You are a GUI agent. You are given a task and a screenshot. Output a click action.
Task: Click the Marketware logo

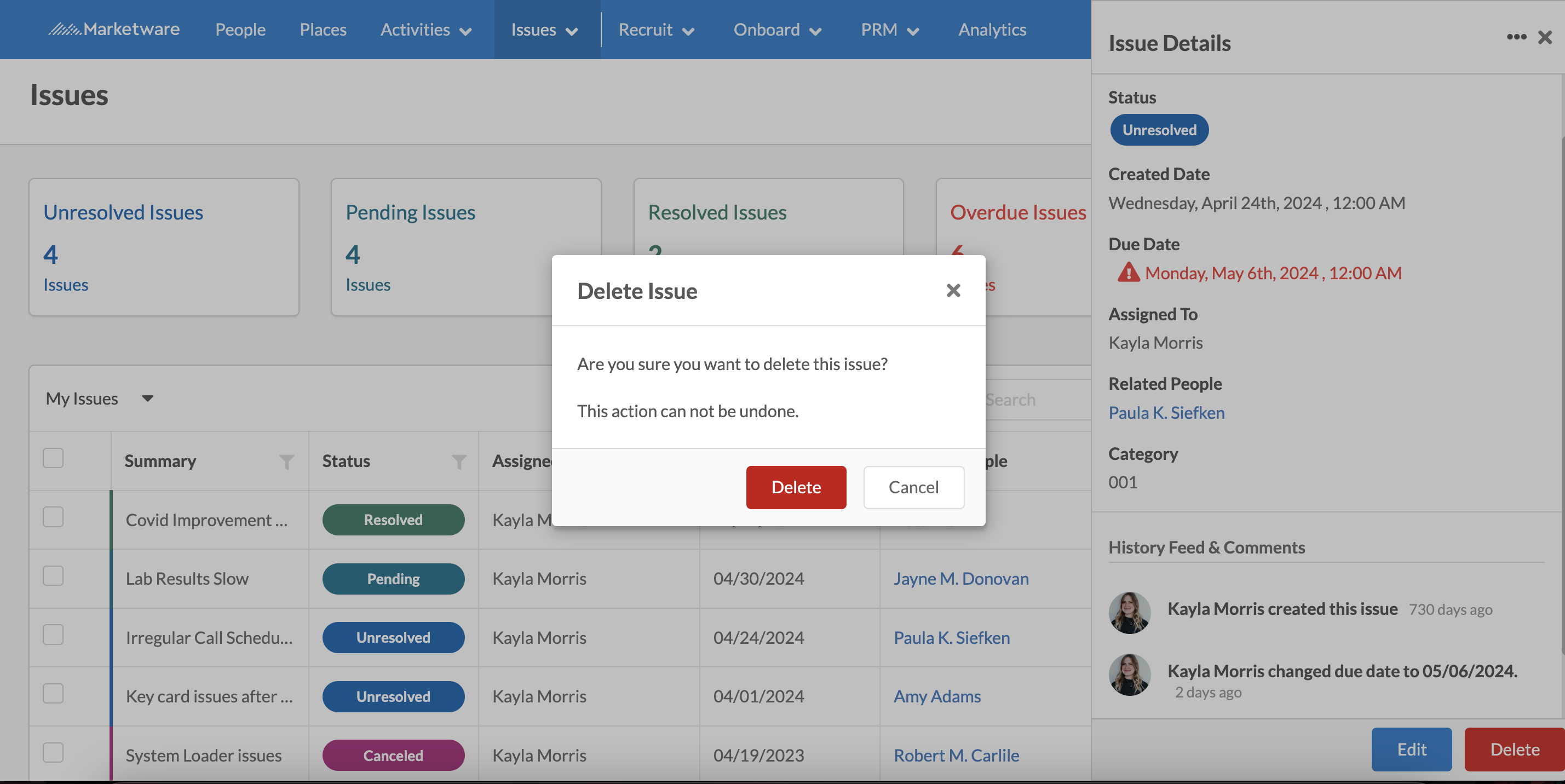(113, 28)
